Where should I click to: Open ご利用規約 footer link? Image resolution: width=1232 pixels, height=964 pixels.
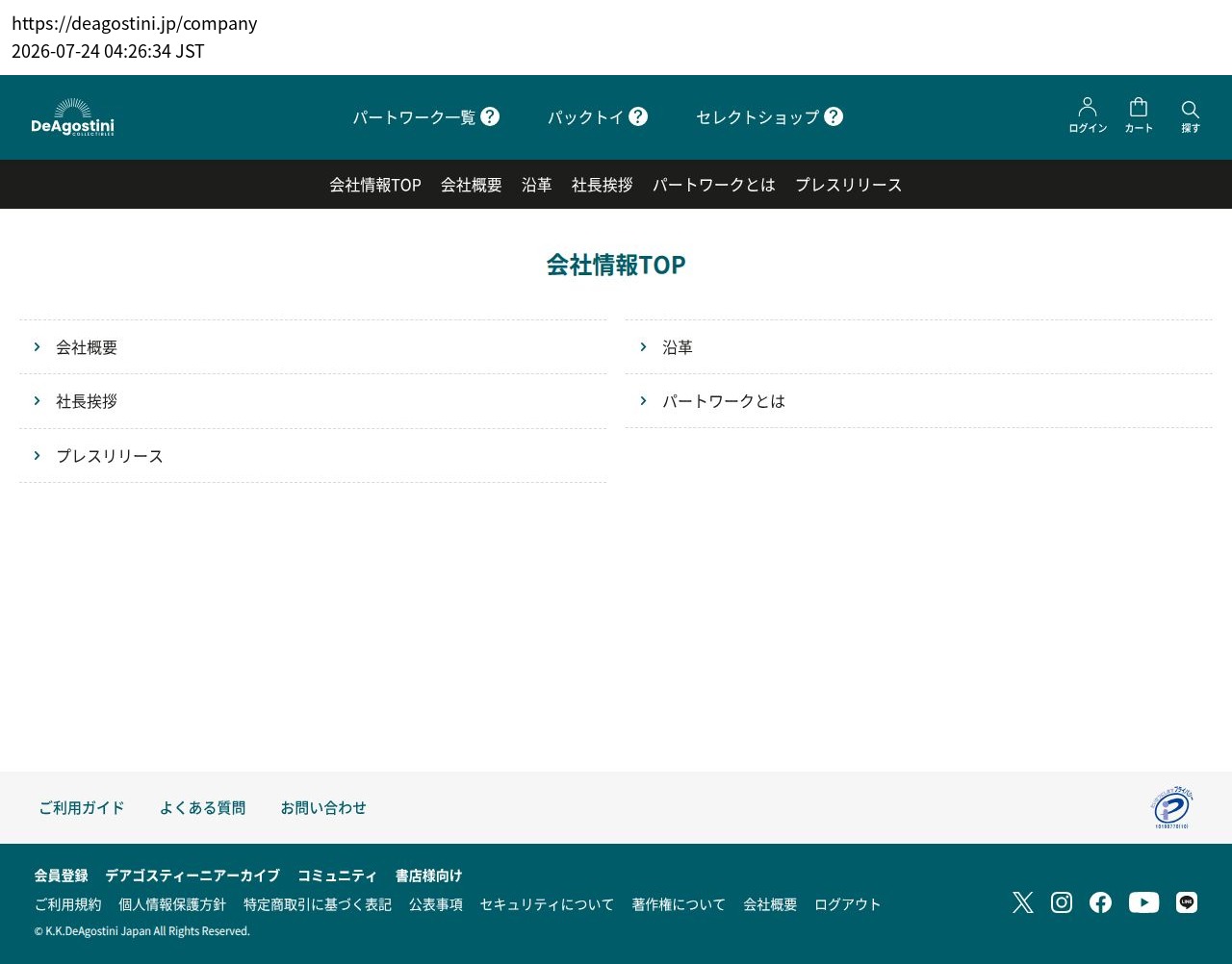[67, 904]
